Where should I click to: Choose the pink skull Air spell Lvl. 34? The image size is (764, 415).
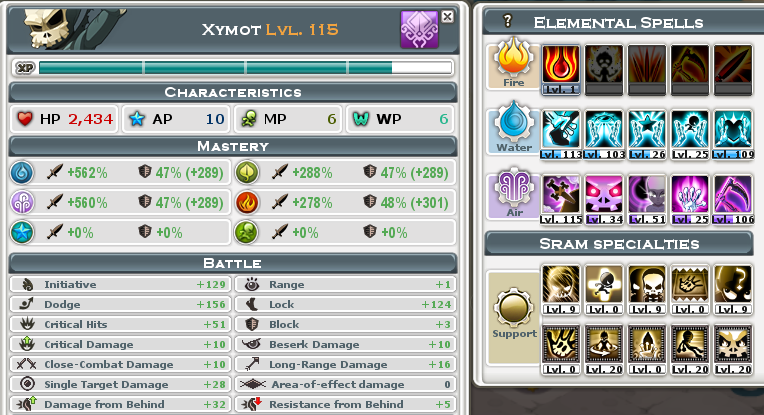(604, 200)
